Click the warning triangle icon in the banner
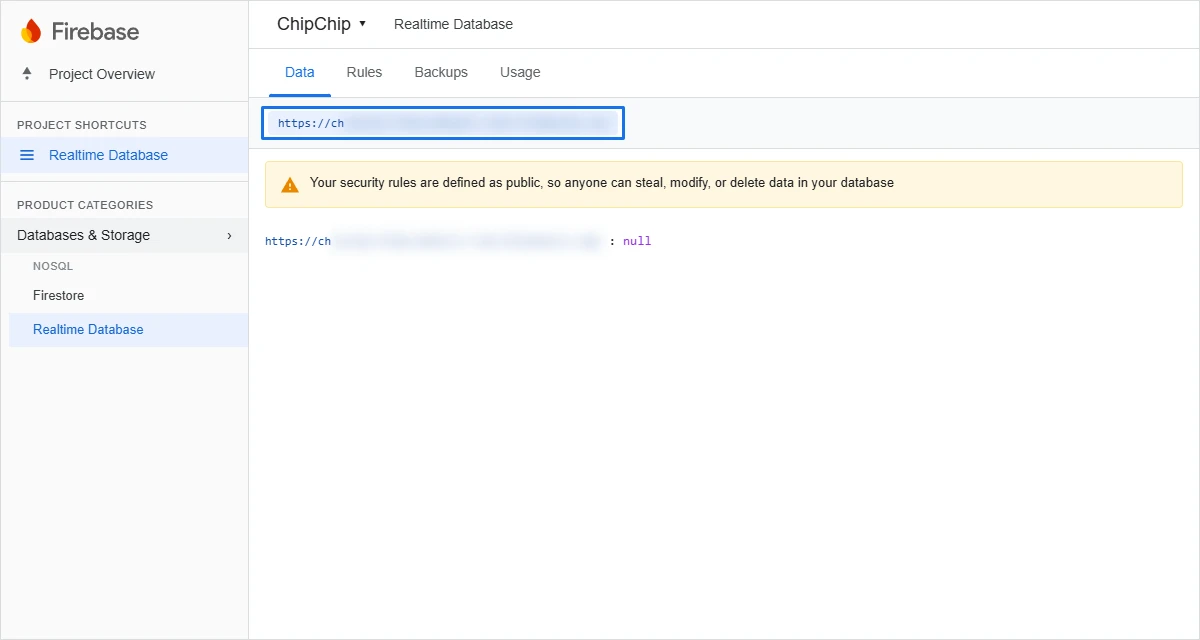1200x640 pixels. 290,184
